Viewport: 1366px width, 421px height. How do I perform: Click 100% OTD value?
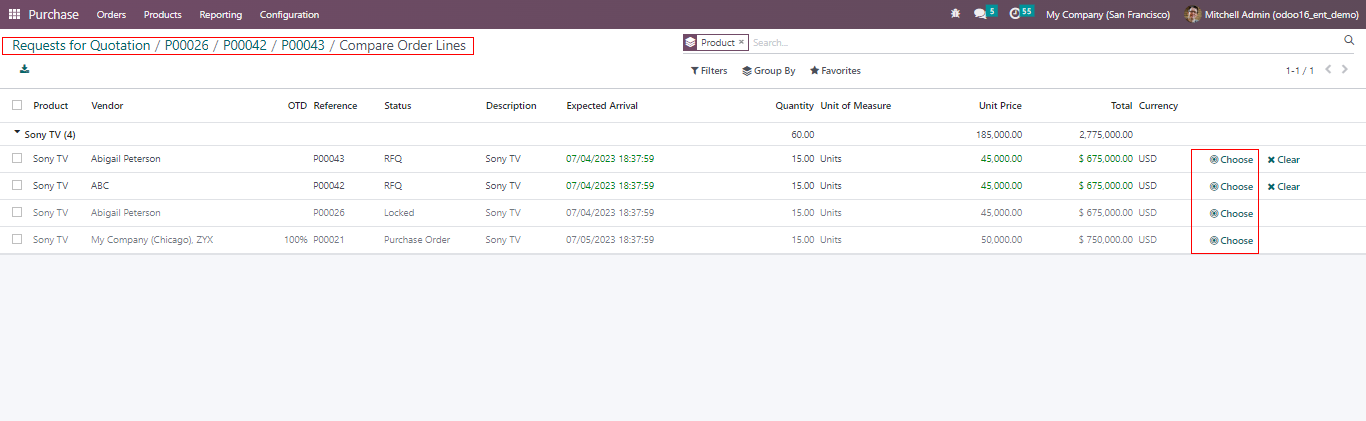click(x=296, y=240)
